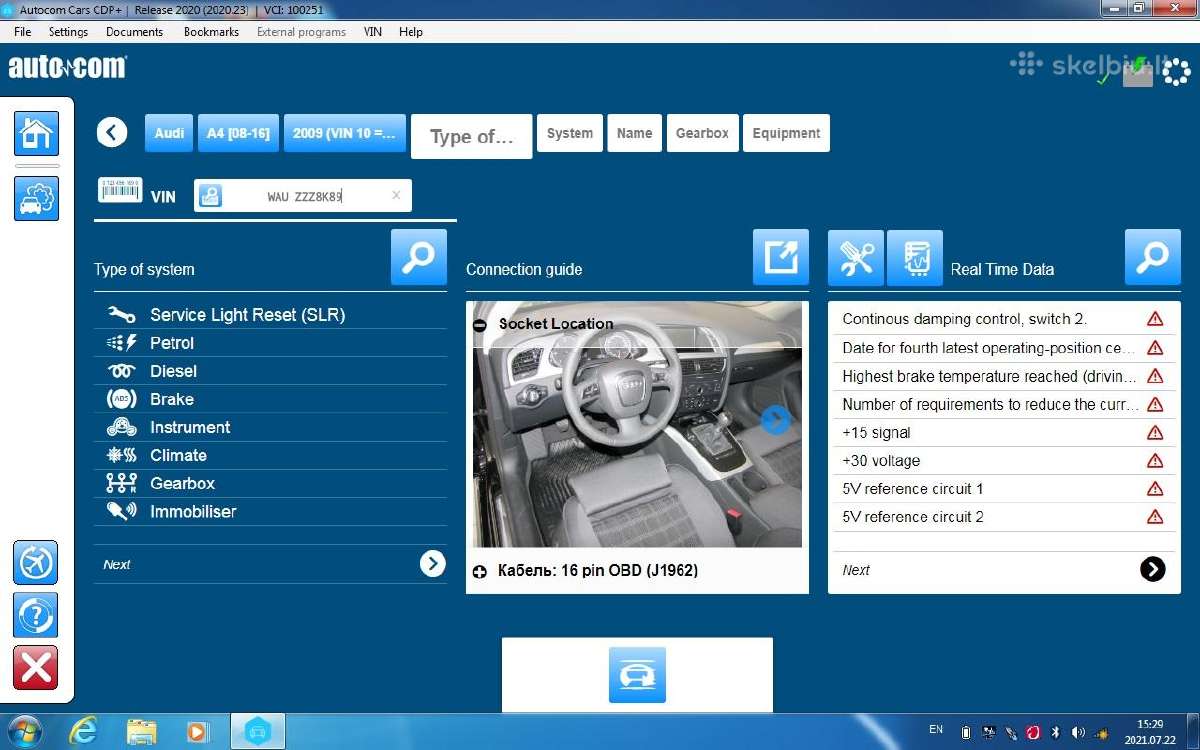
Task: Go to next image in Socket Location
Action: (x=775, y=420)
